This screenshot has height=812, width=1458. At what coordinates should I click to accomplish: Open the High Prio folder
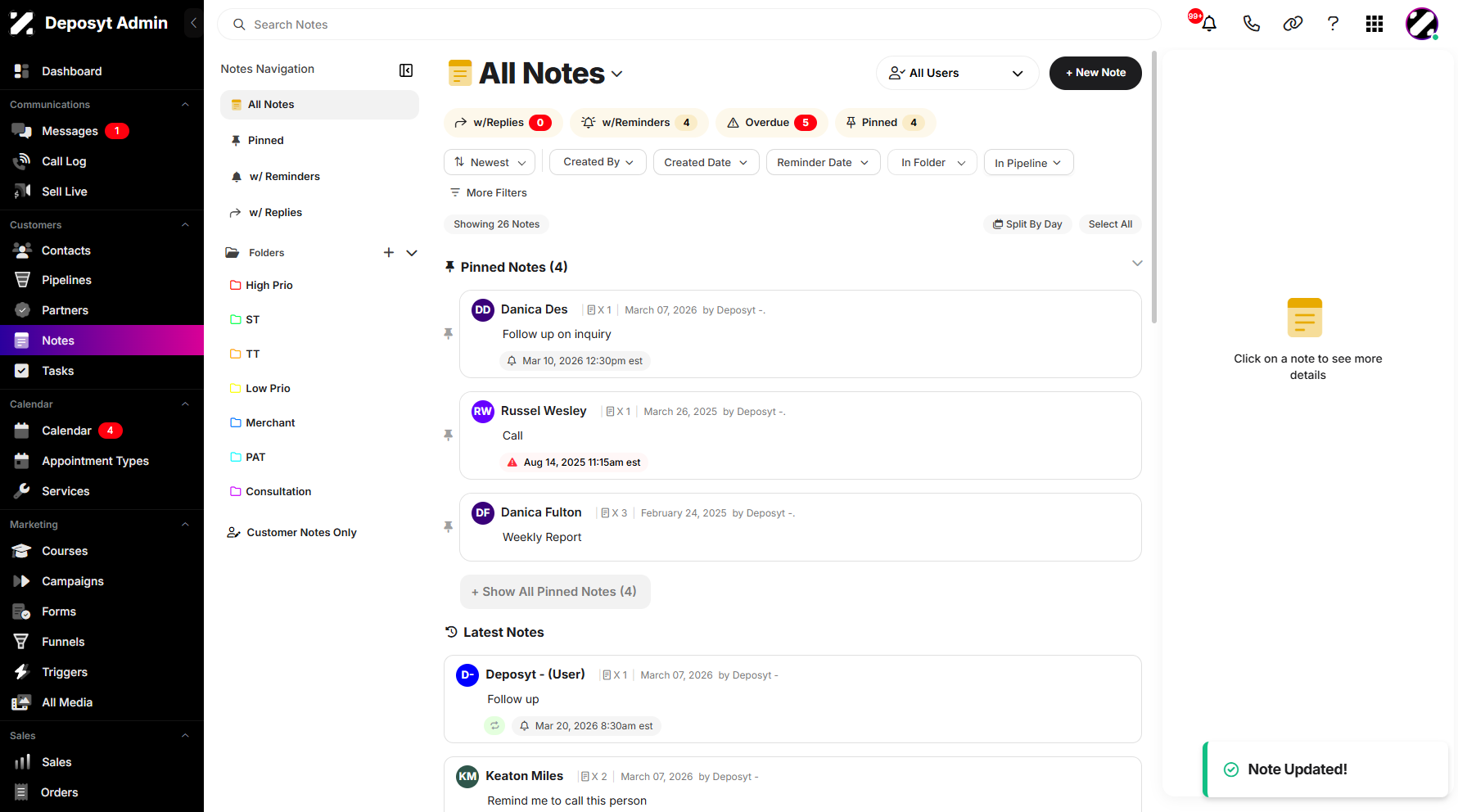pos(262,286)
